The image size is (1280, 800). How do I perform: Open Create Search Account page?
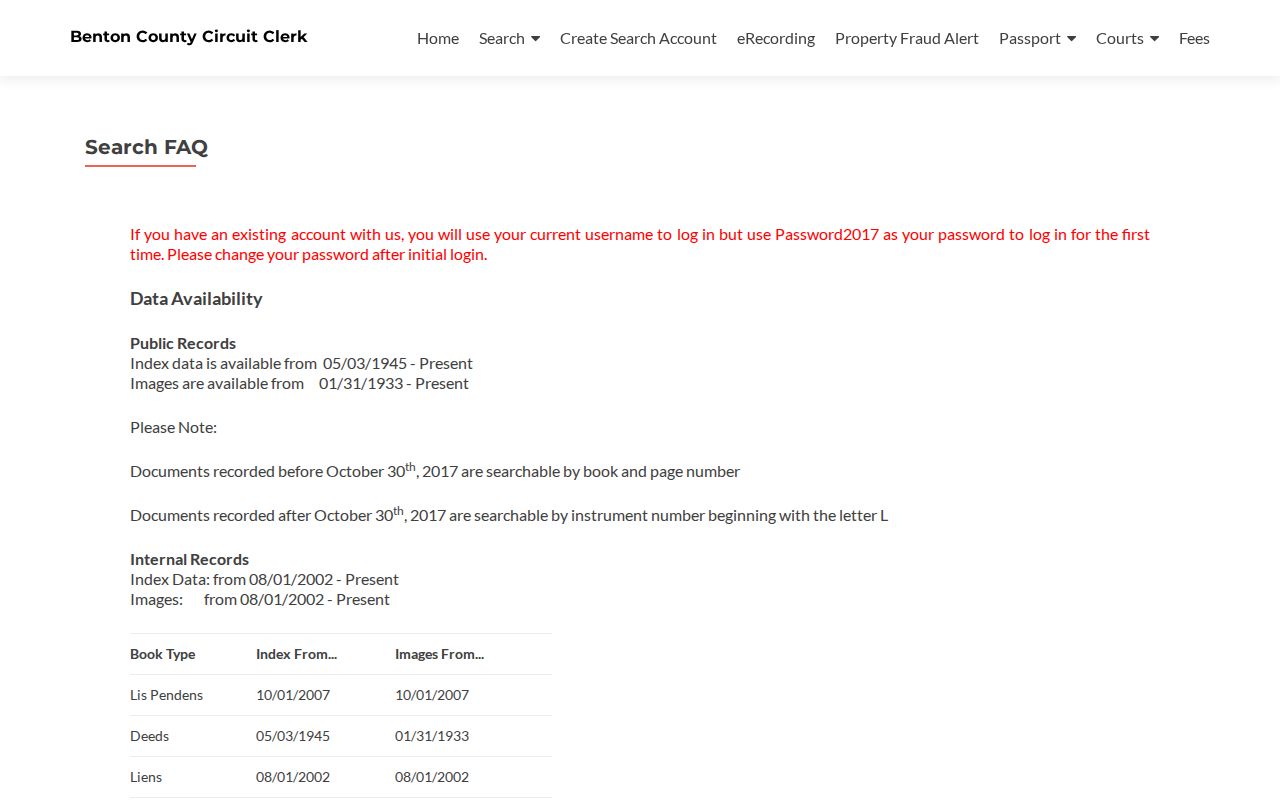[638, 38]
